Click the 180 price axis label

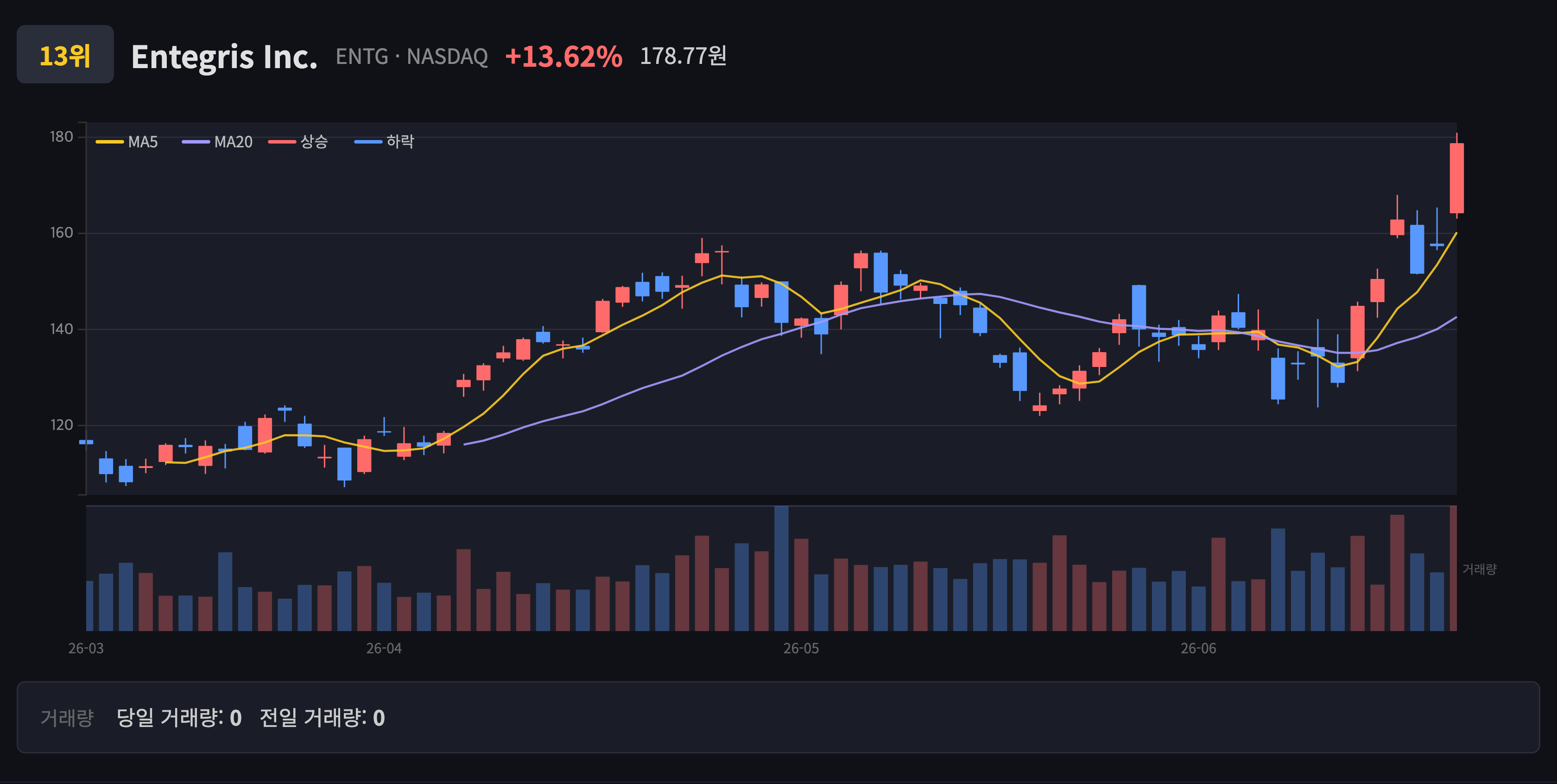(x=61, y=137)
